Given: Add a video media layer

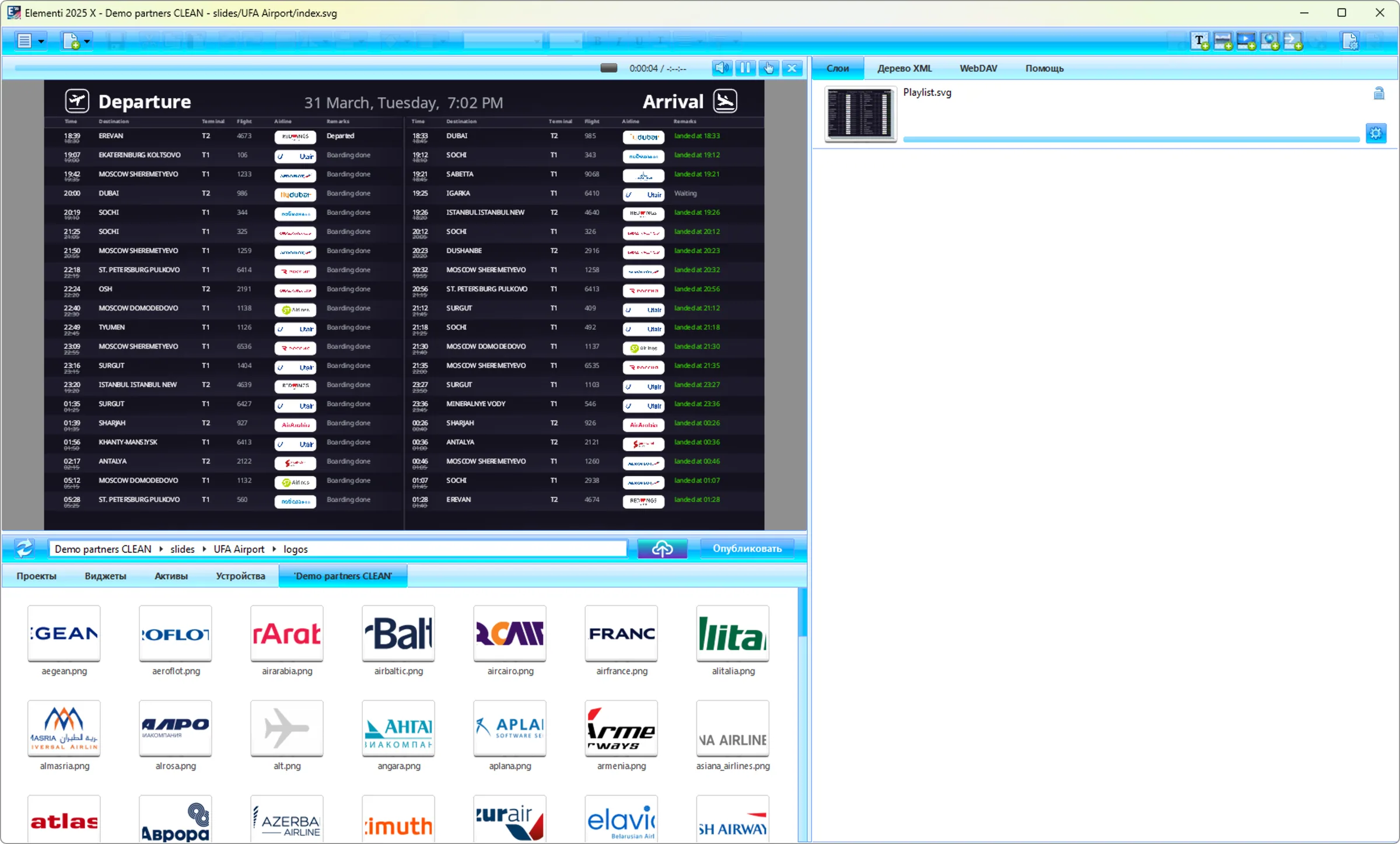Looking at the screenshot, I should (x=1247, y=41).
